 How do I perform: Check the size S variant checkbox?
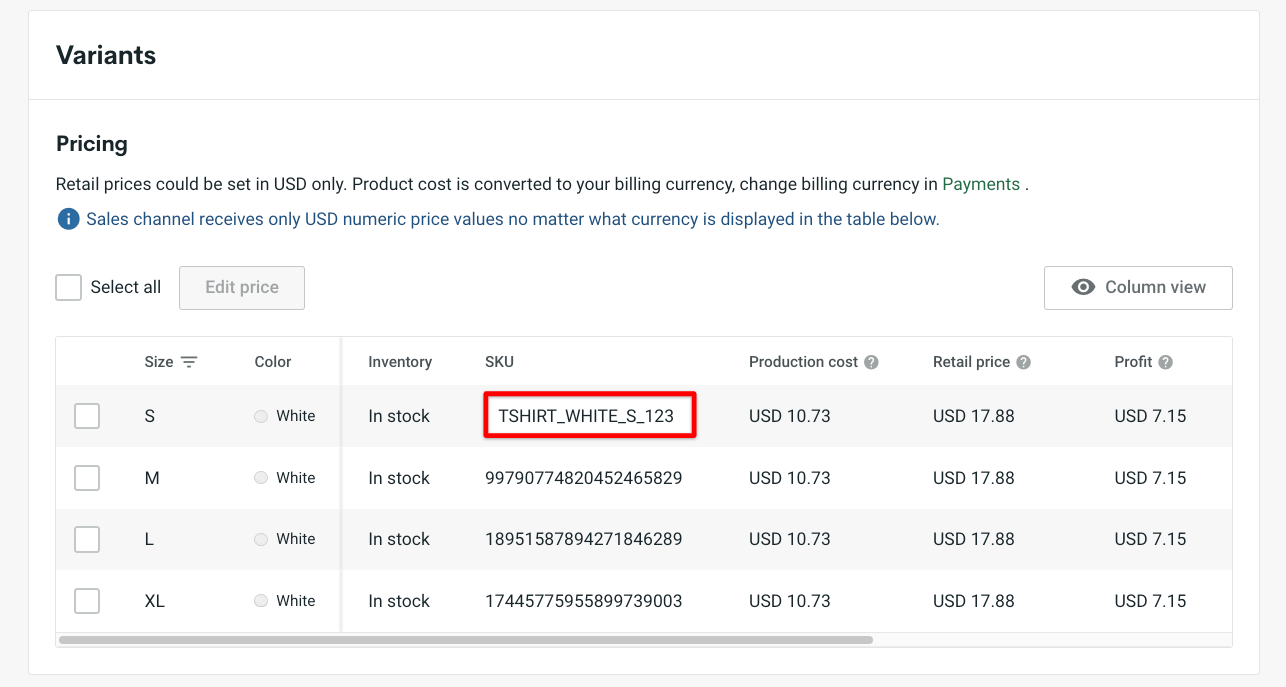click(x=86, y=415)
